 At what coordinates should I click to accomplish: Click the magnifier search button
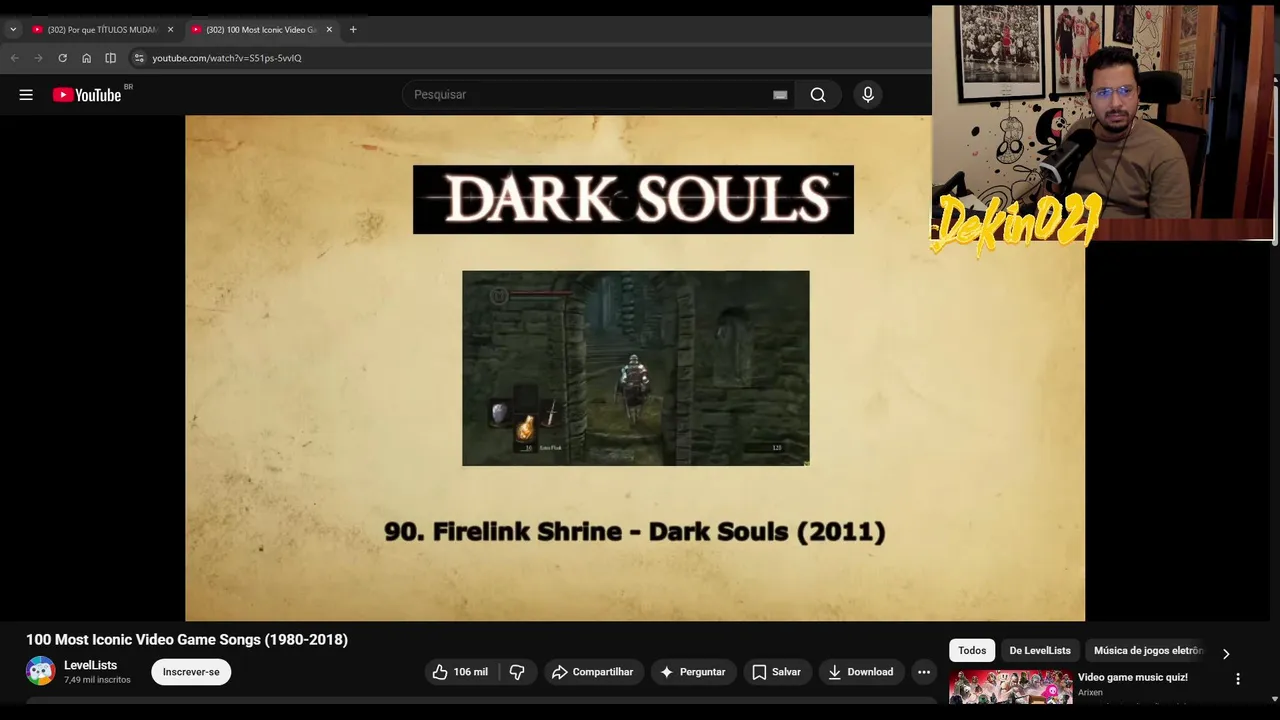click(818, 95)
